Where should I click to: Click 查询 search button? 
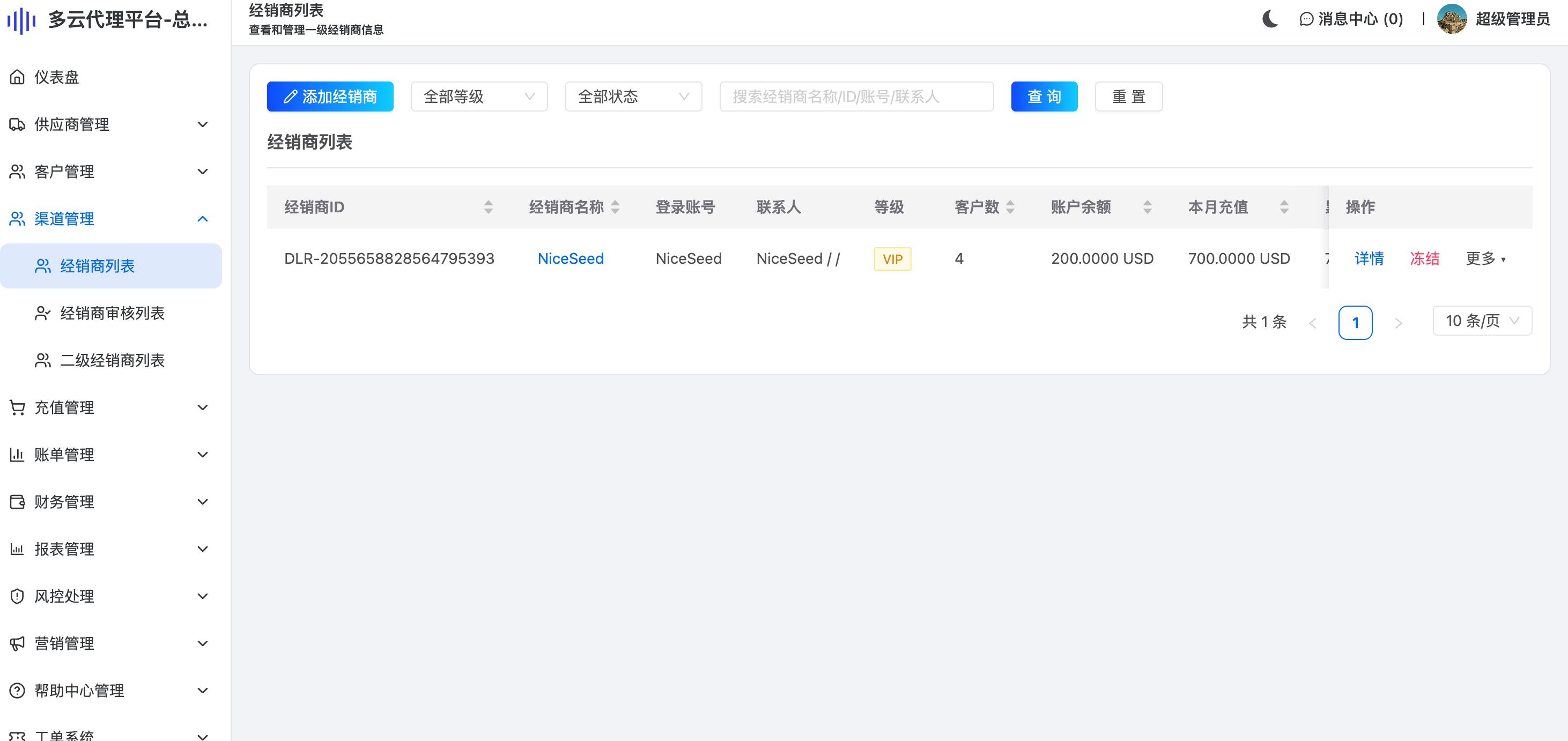1045,97
